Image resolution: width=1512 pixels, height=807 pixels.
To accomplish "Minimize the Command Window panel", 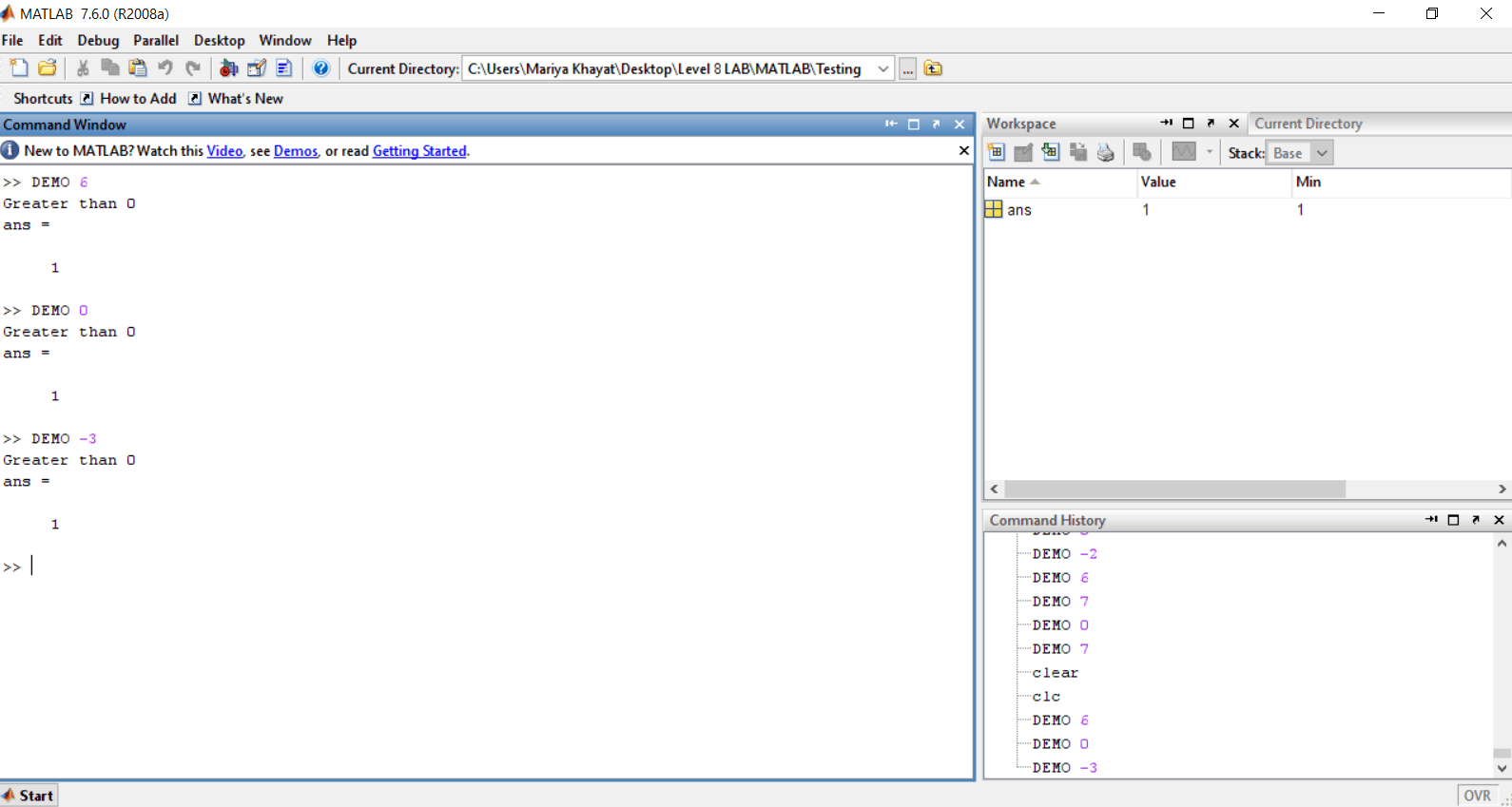I will pyautogui.click(x=891, y=125).
